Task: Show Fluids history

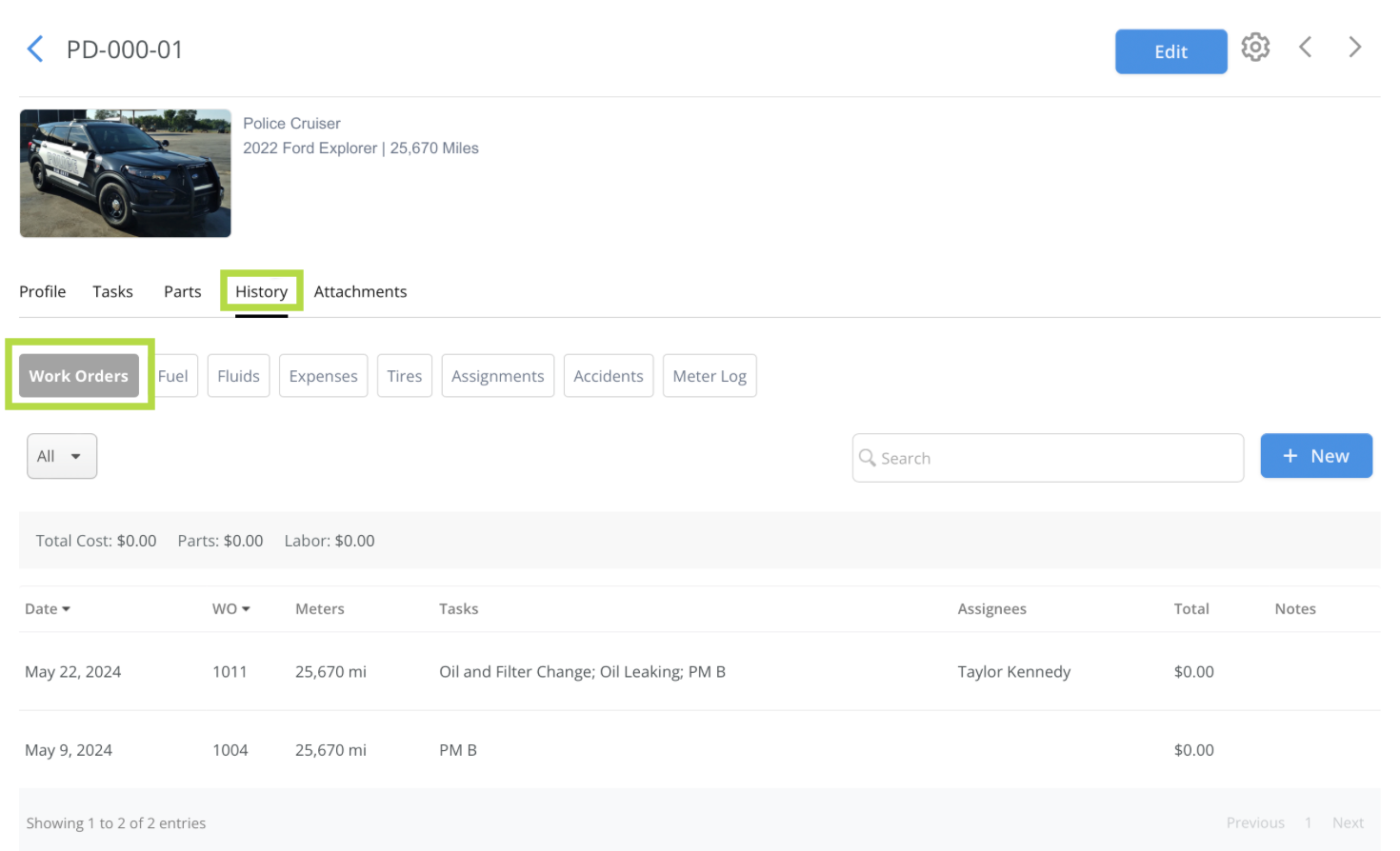Action: click(238, 376)
